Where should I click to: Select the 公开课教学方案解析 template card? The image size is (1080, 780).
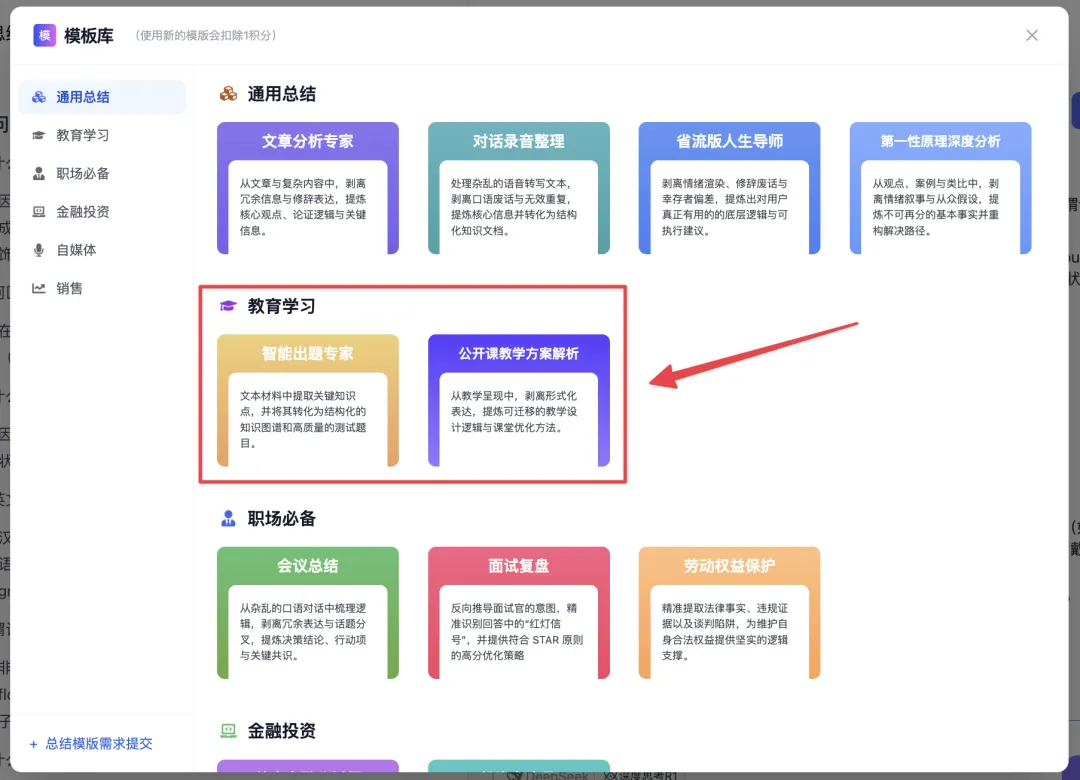click(519, 400)
